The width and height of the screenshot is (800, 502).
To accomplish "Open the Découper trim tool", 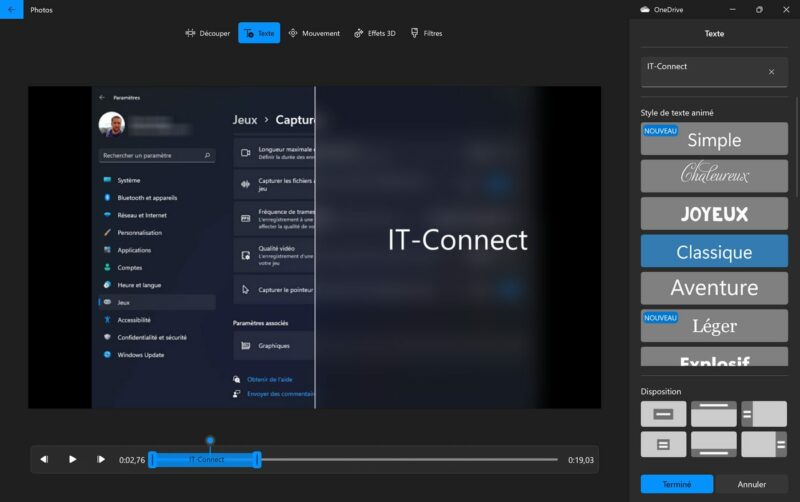I will coord(208,33).
